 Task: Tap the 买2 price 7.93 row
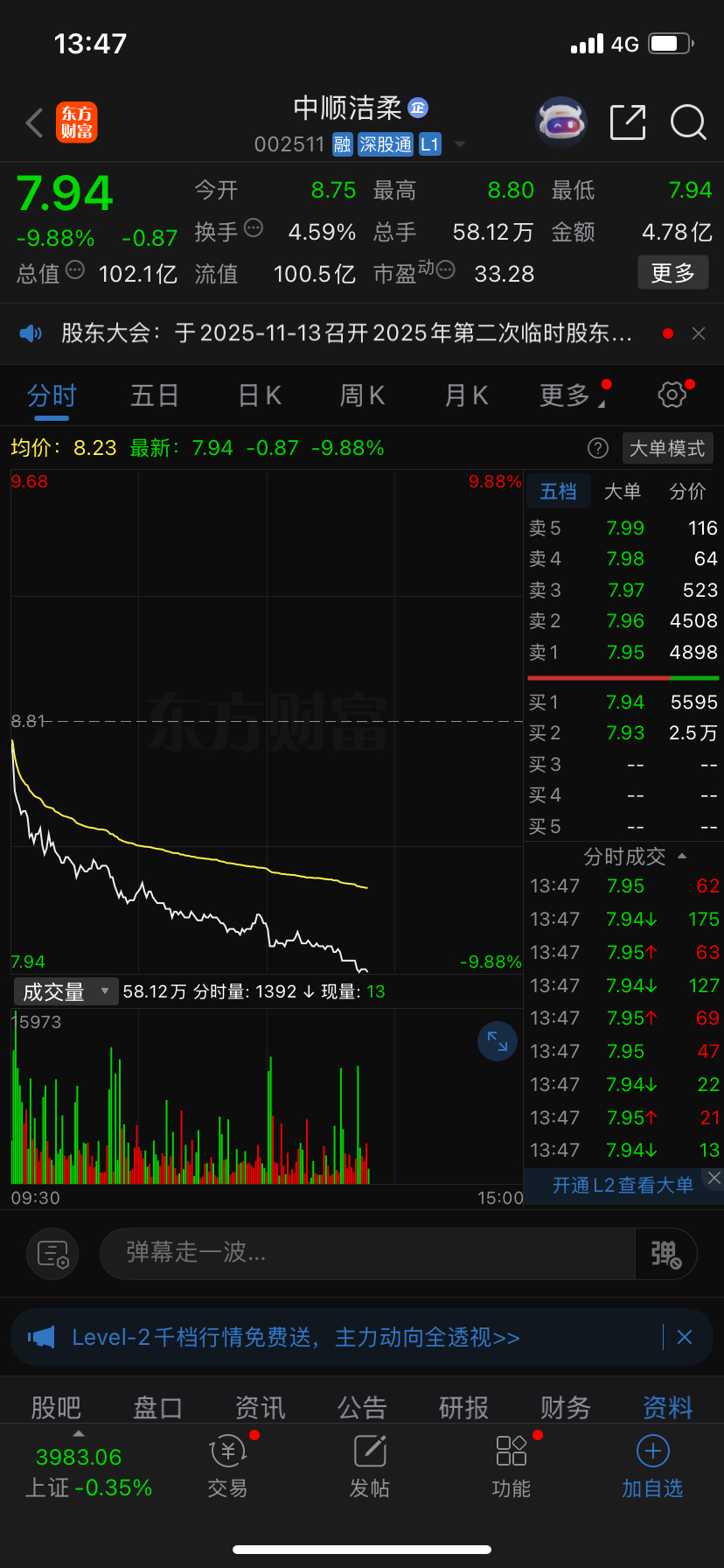623,732
